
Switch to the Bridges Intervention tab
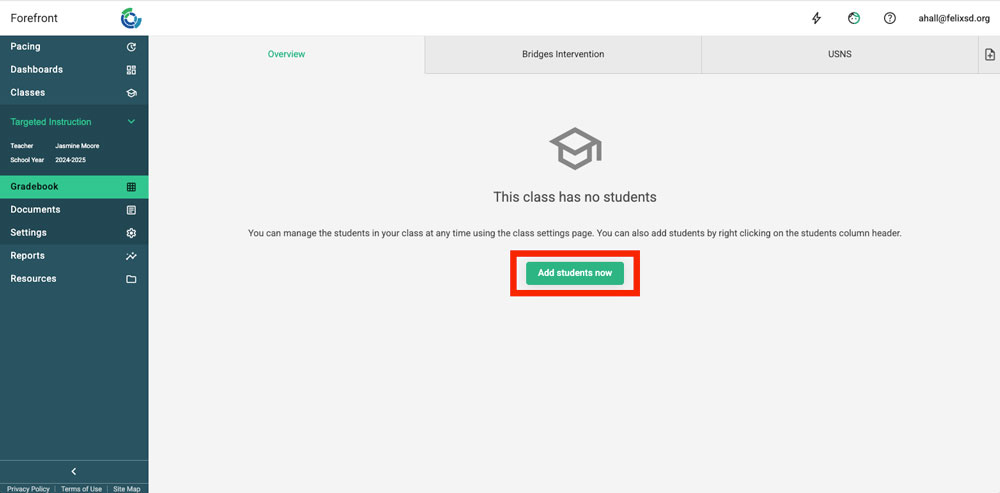coord(563,54)
